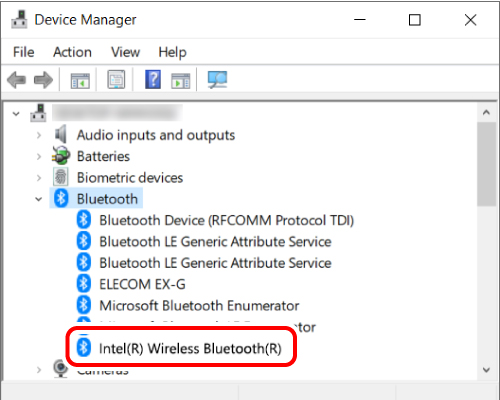
Task: Click the Show/Hide Action Pane toolbar icon
Action: point(181,80)
